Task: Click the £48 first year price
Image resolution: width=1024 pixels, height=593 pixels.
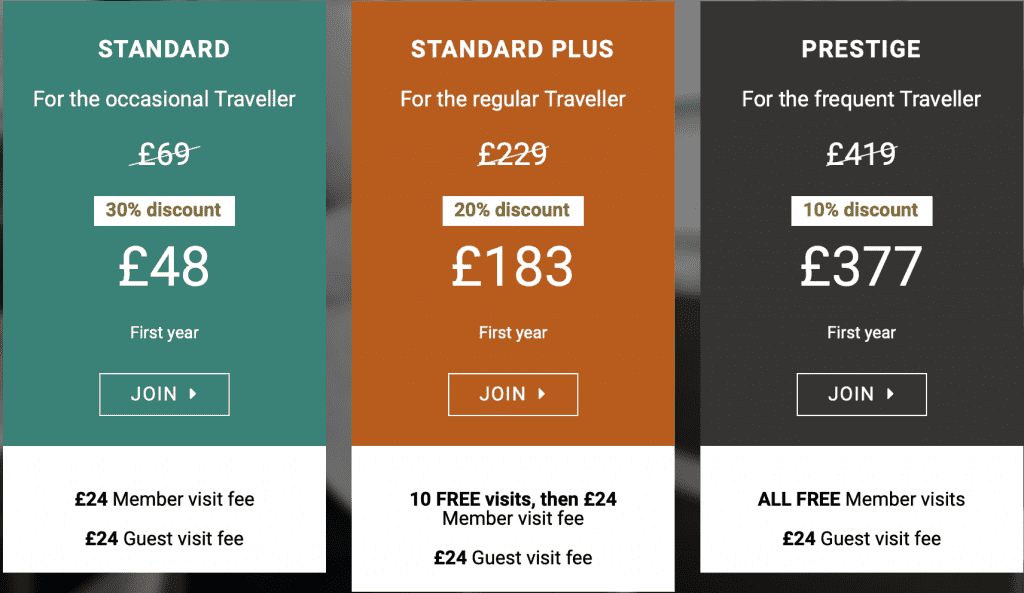Action: [x=164, y=267]
